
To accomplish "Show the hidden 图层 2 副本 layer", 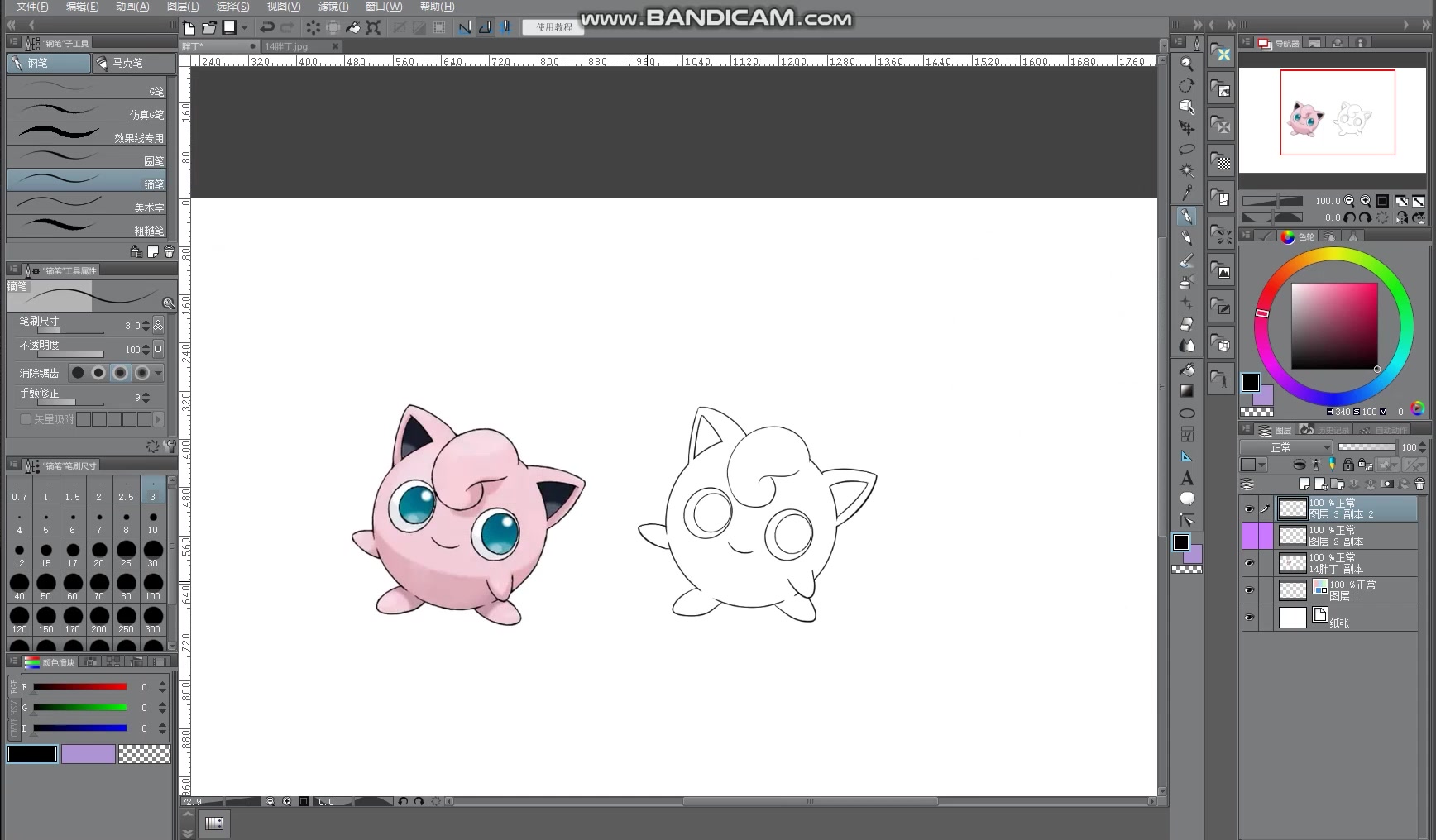I will tap(1249, 536).
